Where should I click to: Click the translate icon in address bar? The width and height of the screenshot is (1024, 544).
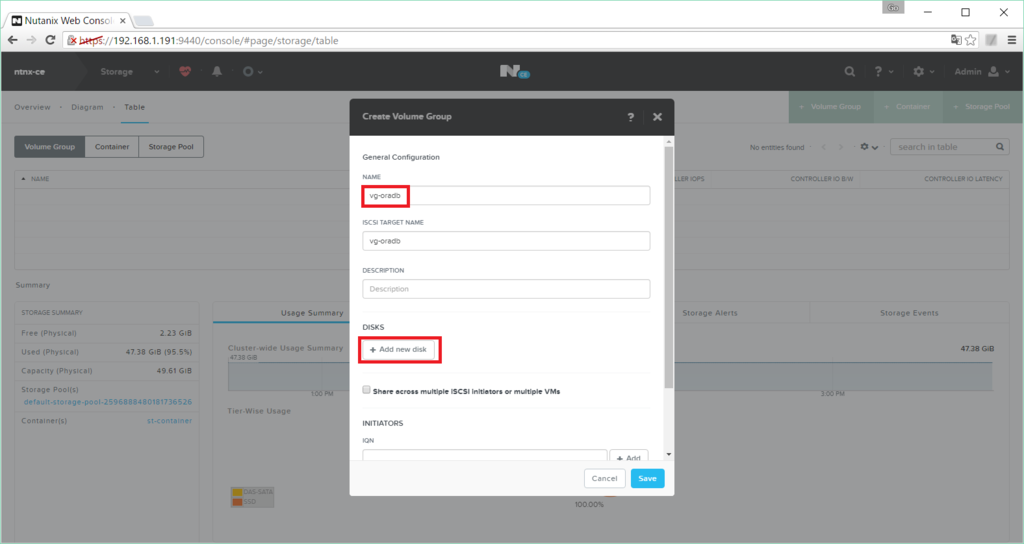pos(956,40)
